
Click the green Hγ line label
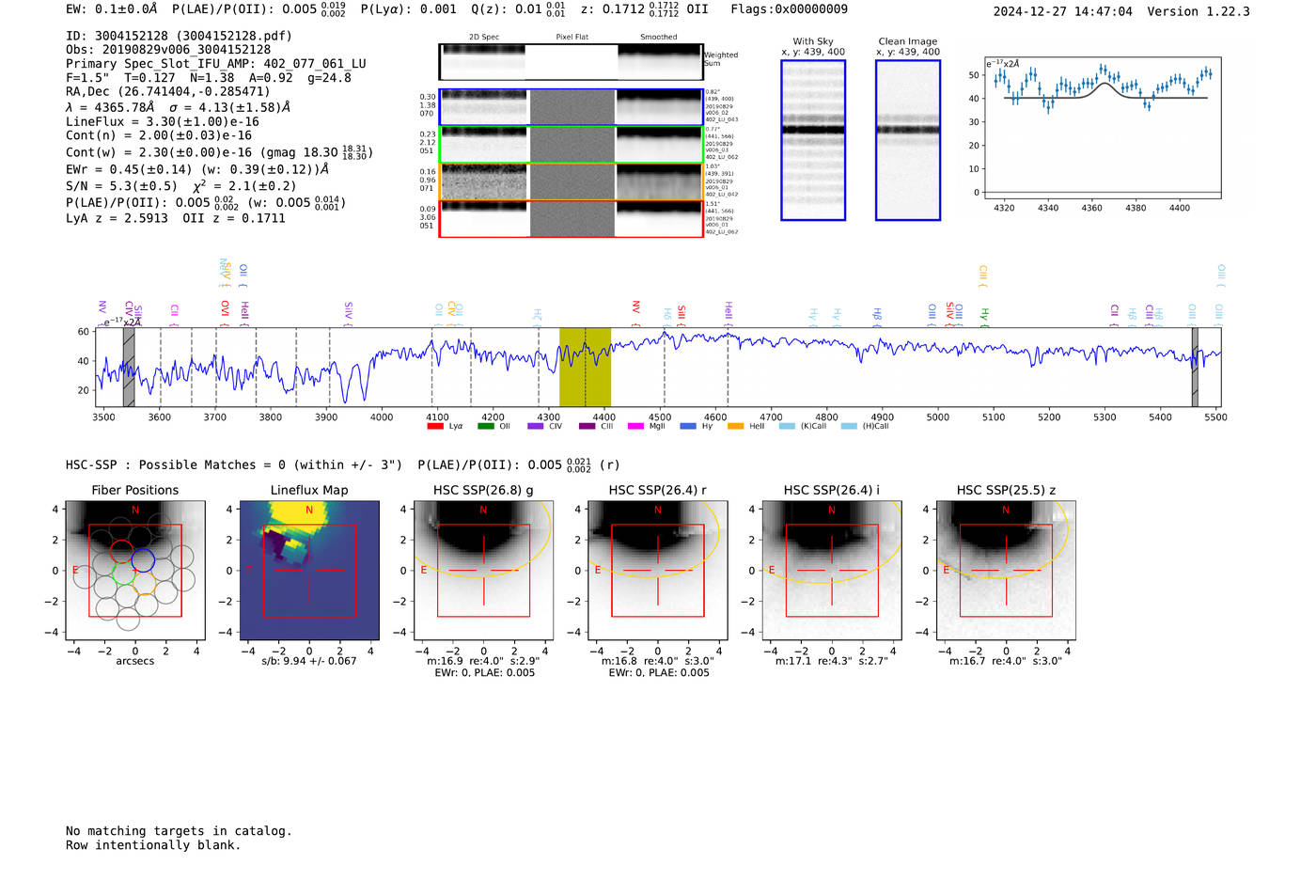pos(984,316)
